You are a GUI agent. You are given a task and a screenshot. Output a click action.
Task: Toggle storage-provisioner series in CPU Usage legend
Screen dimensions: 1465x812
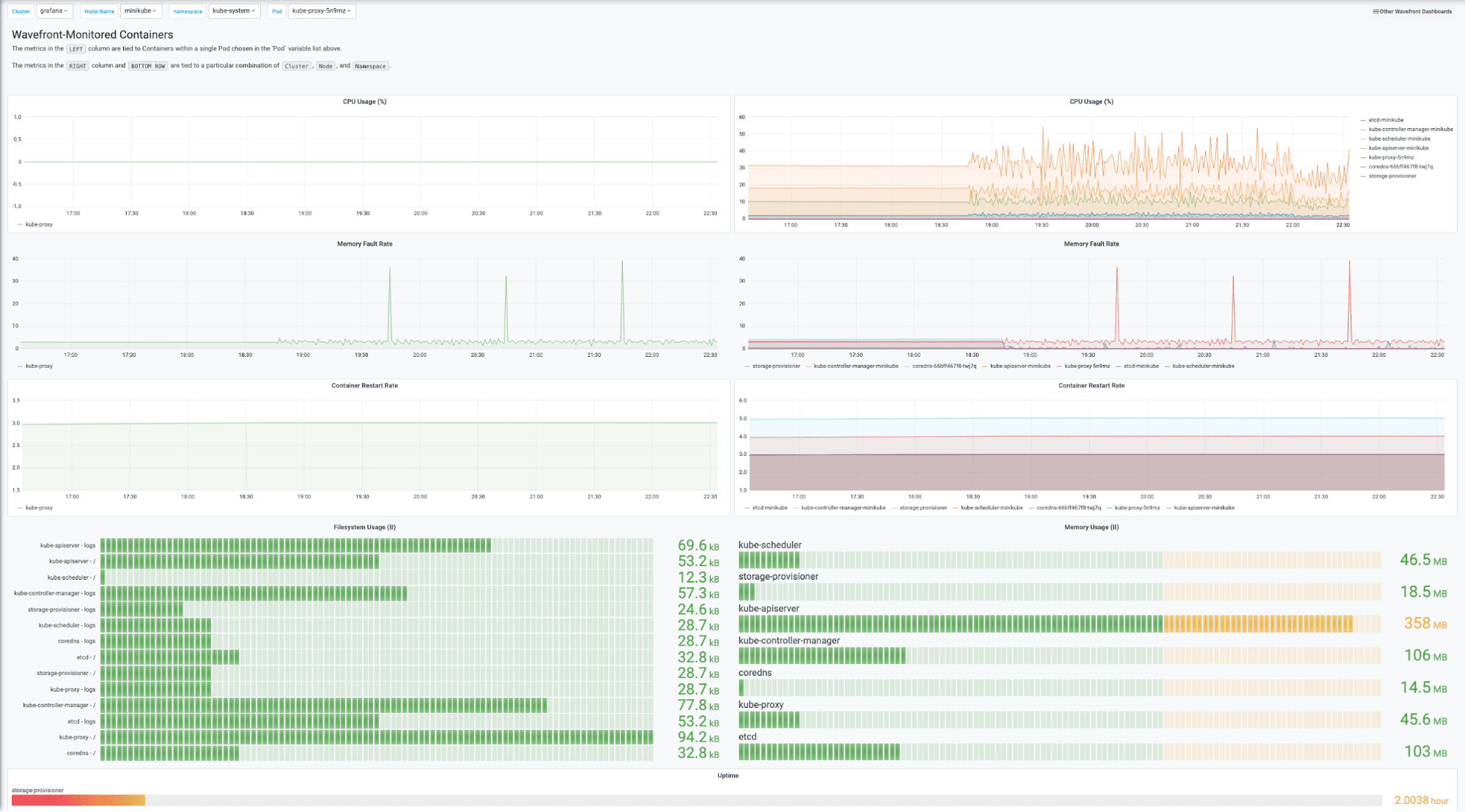pos(1392,176)
